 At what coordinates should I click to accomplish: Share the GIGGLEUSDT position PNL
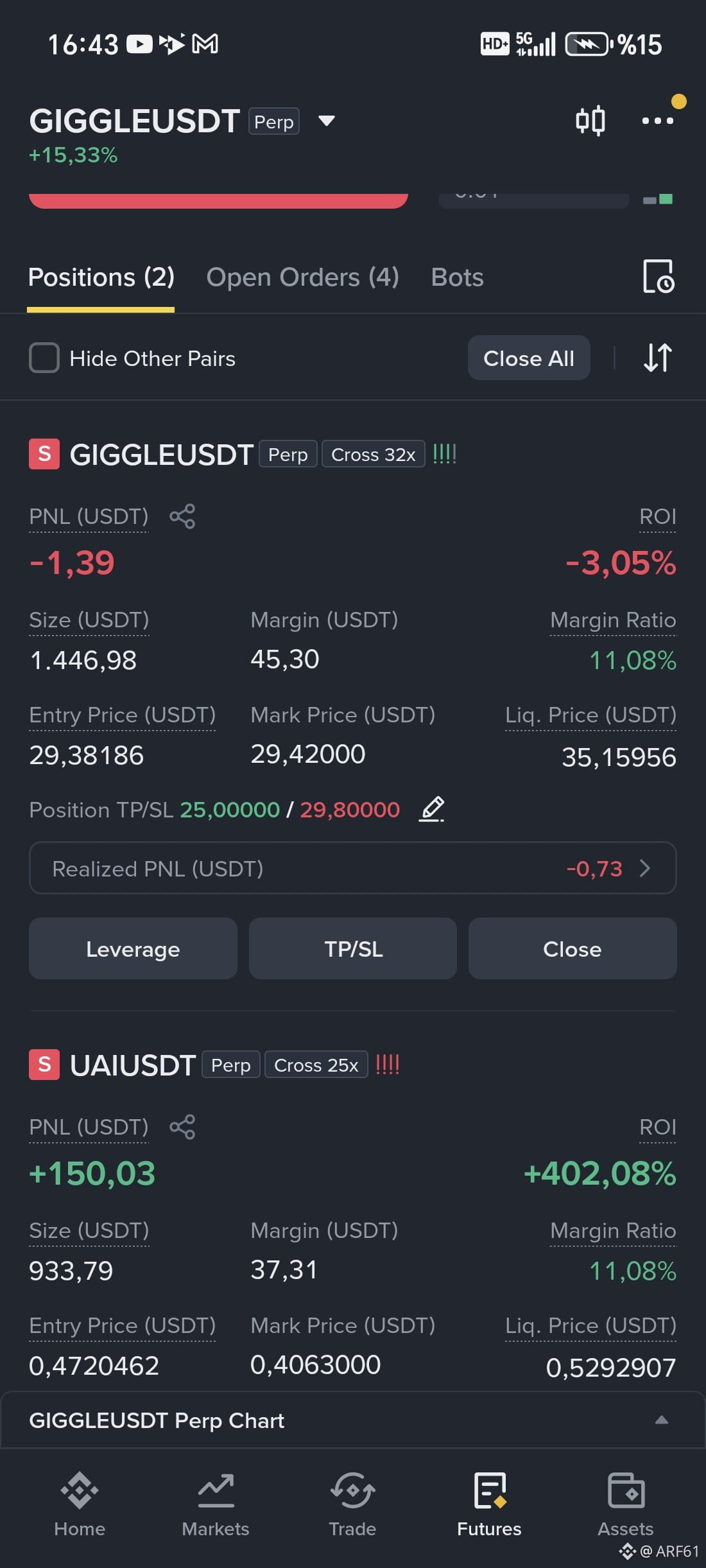(x=182, y=516)
